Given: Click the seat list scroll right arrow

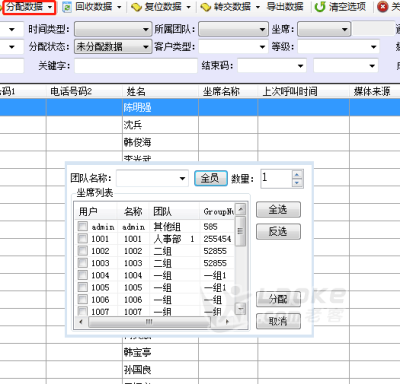Looking at the screenshot, I should tap(228, 322).
